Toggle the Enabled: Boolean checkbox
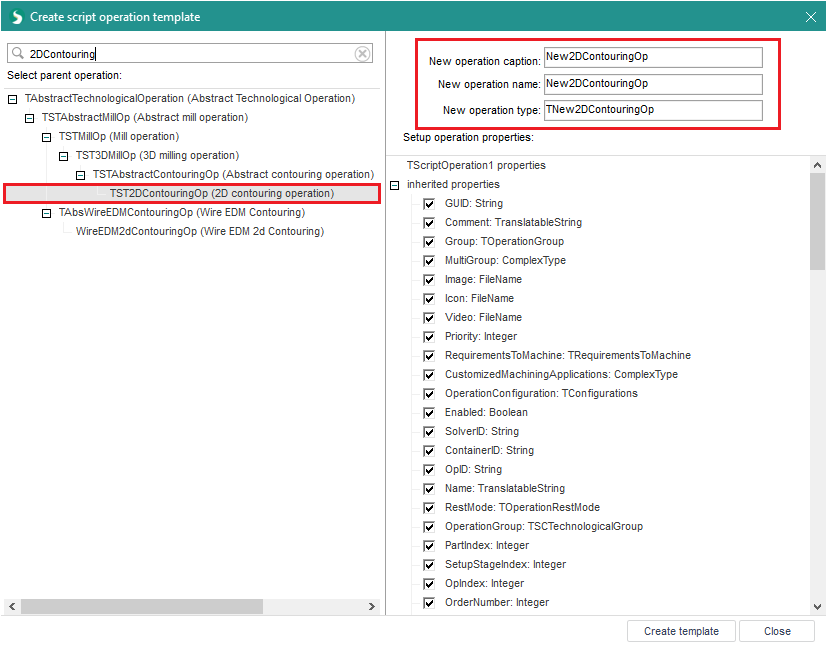827x646 pixels. coord(429,413)
